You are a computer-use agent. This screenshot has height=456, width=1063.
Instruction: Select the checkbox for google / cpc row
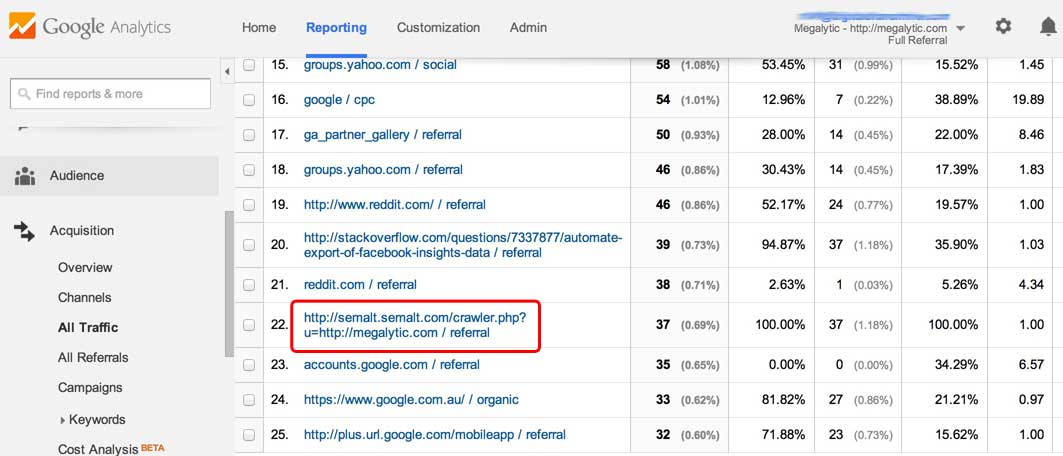pyautogui.click(x=249, y=100)
